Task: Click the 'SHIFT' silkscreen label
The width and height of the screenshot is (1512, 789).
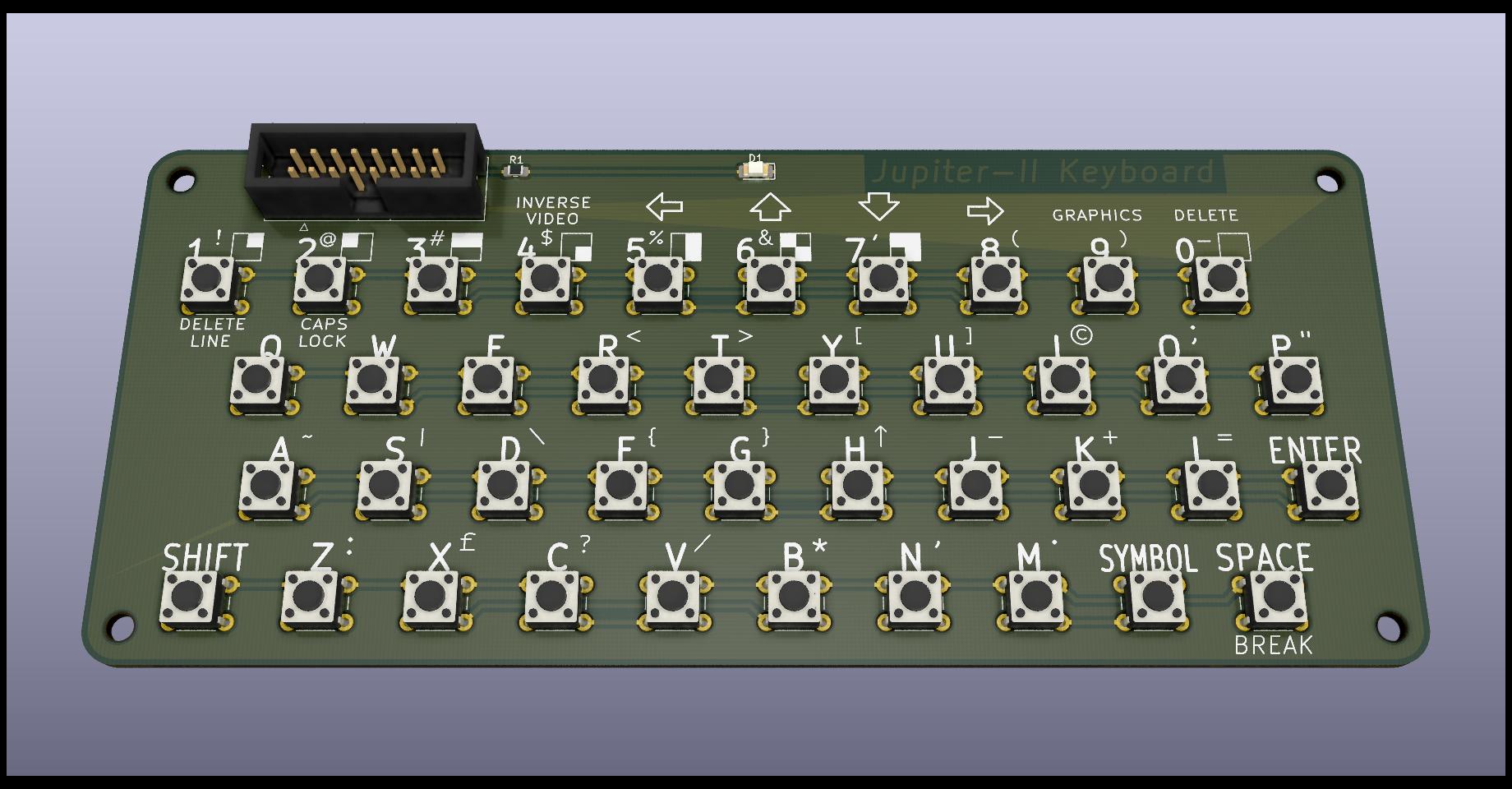Action: pos(205,558)
